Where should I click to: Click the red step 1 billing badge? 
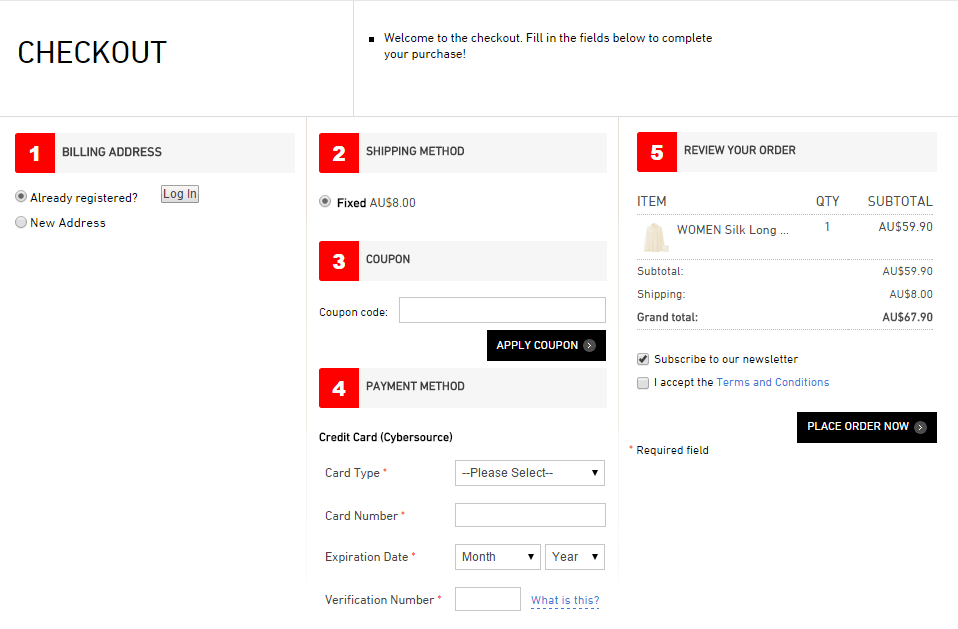coord(35,153)
